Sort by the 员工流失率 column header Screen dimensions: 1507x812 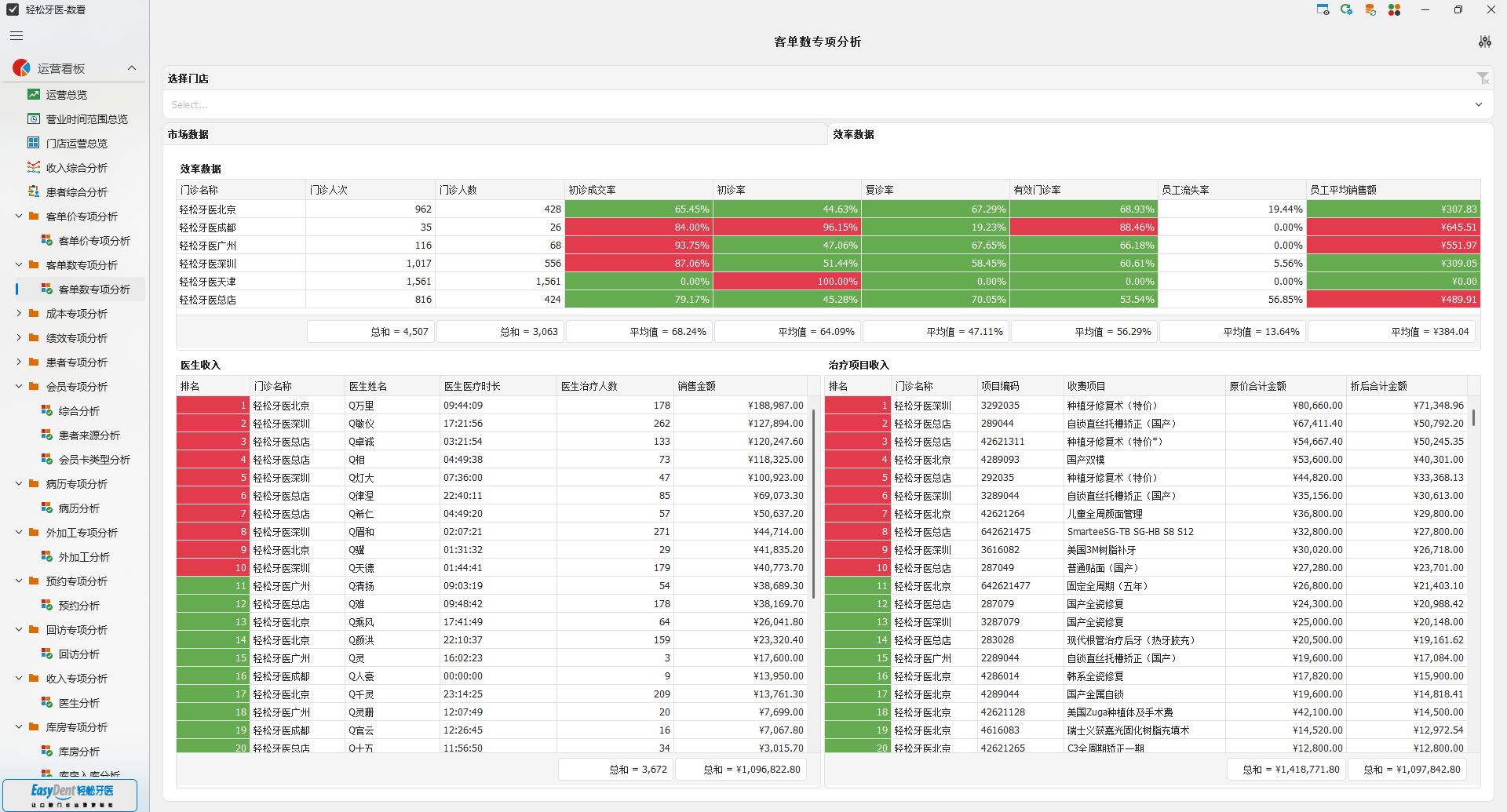point(1232,190)
